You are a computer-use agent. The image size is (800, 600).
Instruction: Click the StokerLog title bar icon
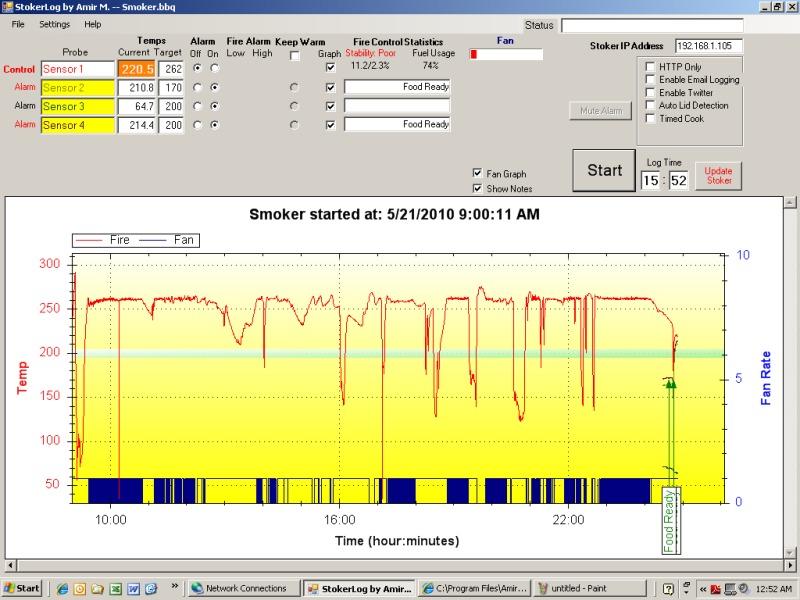(x=7, y=6)
